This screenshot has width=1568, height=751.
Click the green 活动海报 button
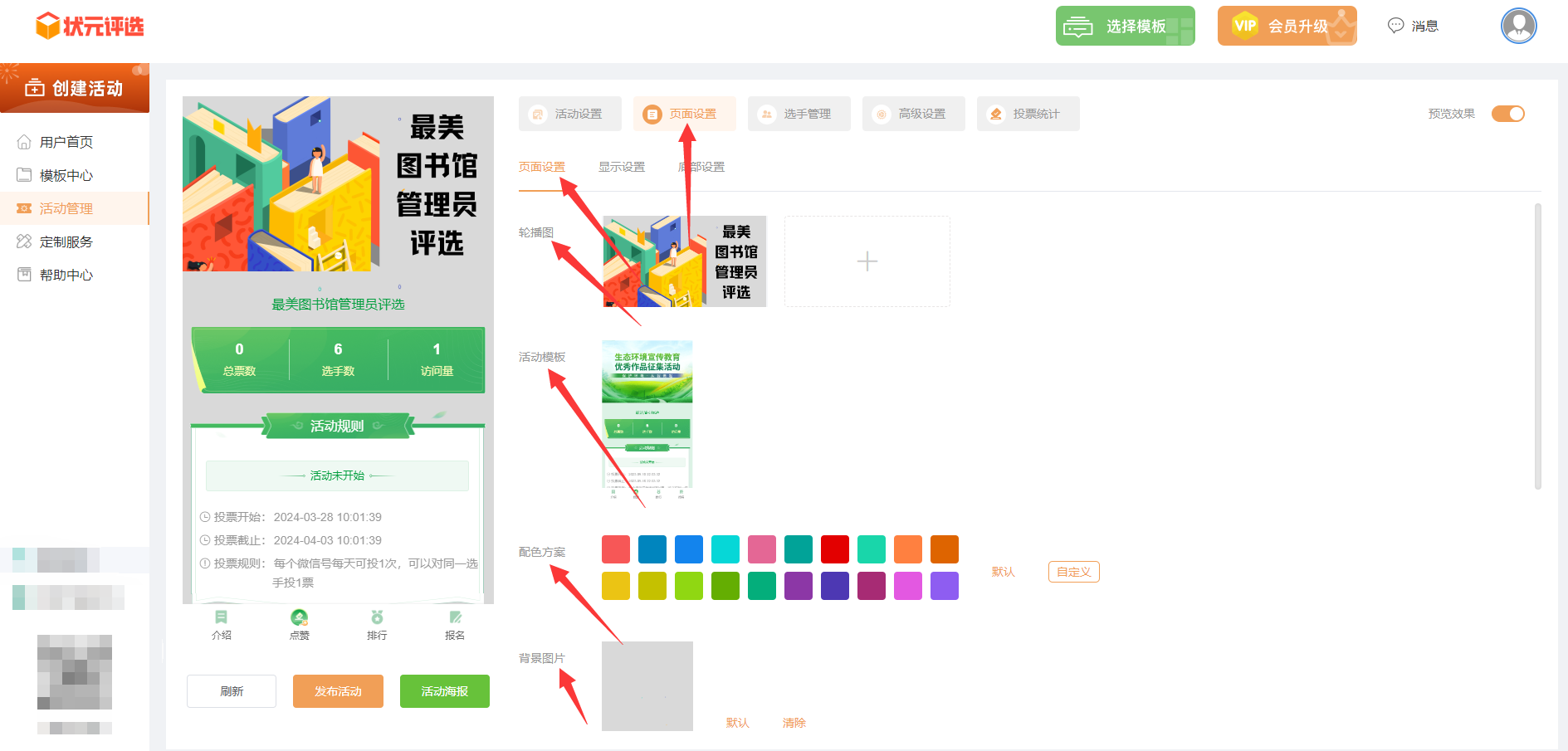[444, 691]
